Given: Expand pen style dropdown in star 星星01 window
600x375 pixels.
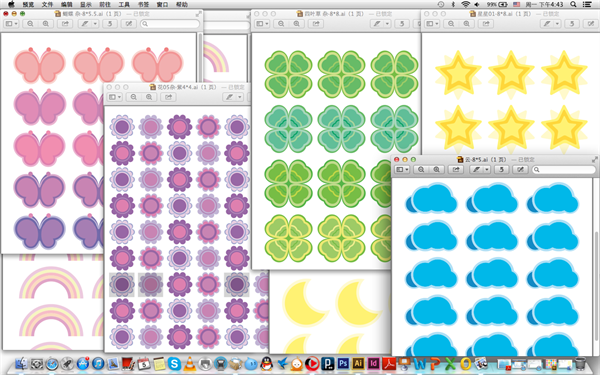Looking at the screenshot, I should (558, 24).
